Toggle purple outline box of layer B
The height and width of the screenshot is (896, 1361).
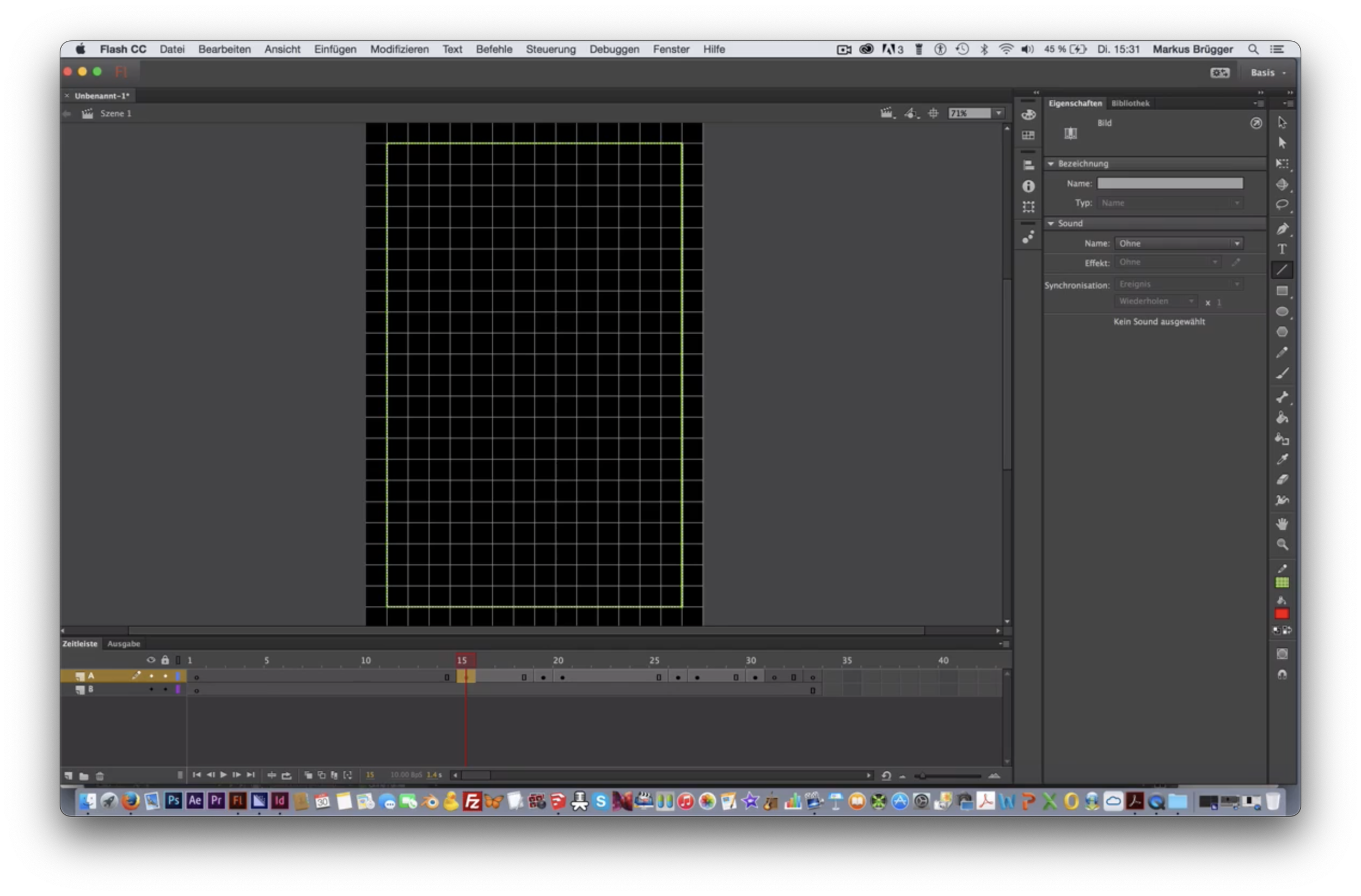178,690
